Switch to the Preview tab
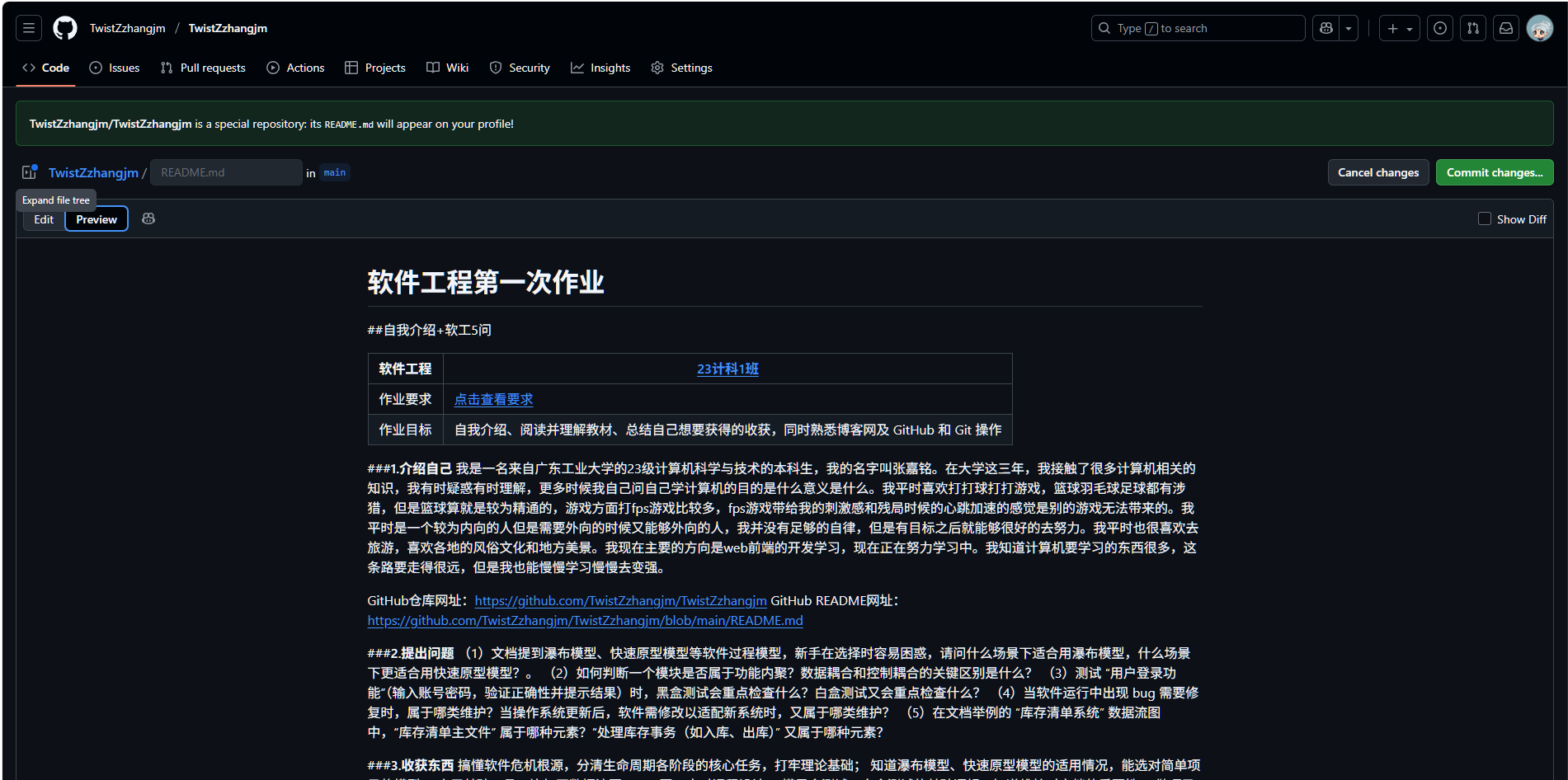The width and height of the screenshot is (1568, 780). click(96, 218)
